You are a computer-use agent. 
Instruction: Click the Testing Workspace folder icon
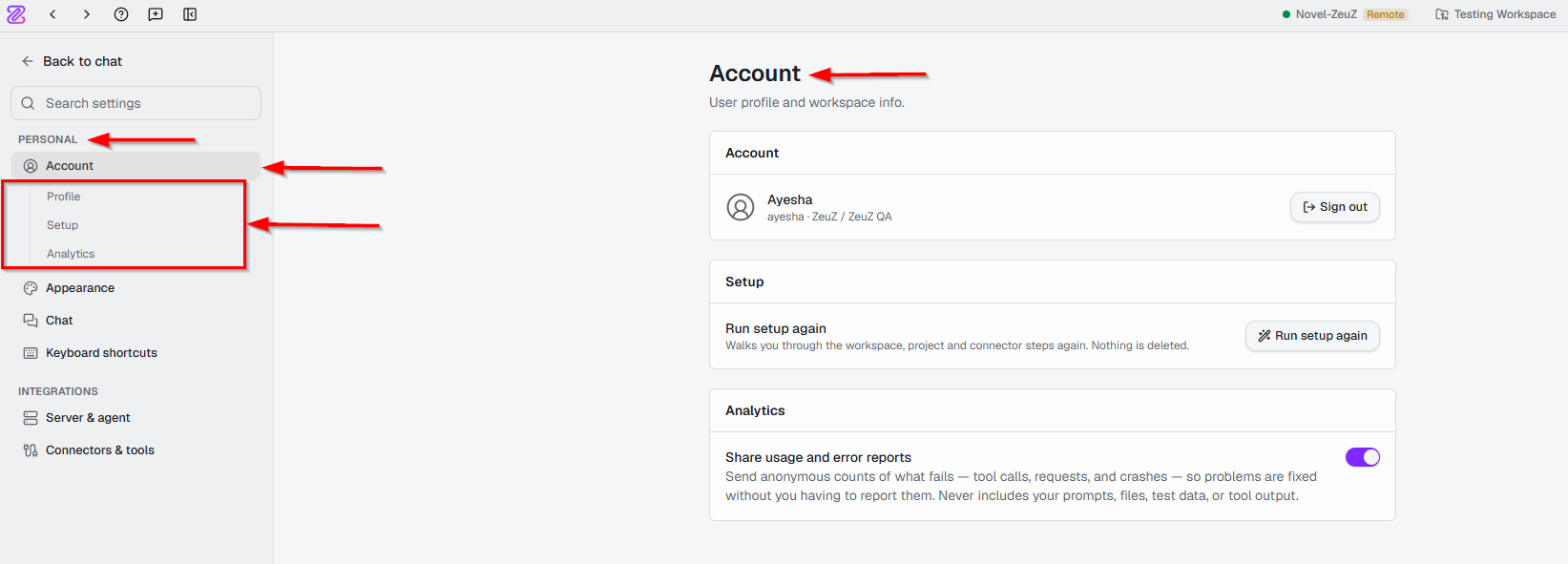[1442, 14]
